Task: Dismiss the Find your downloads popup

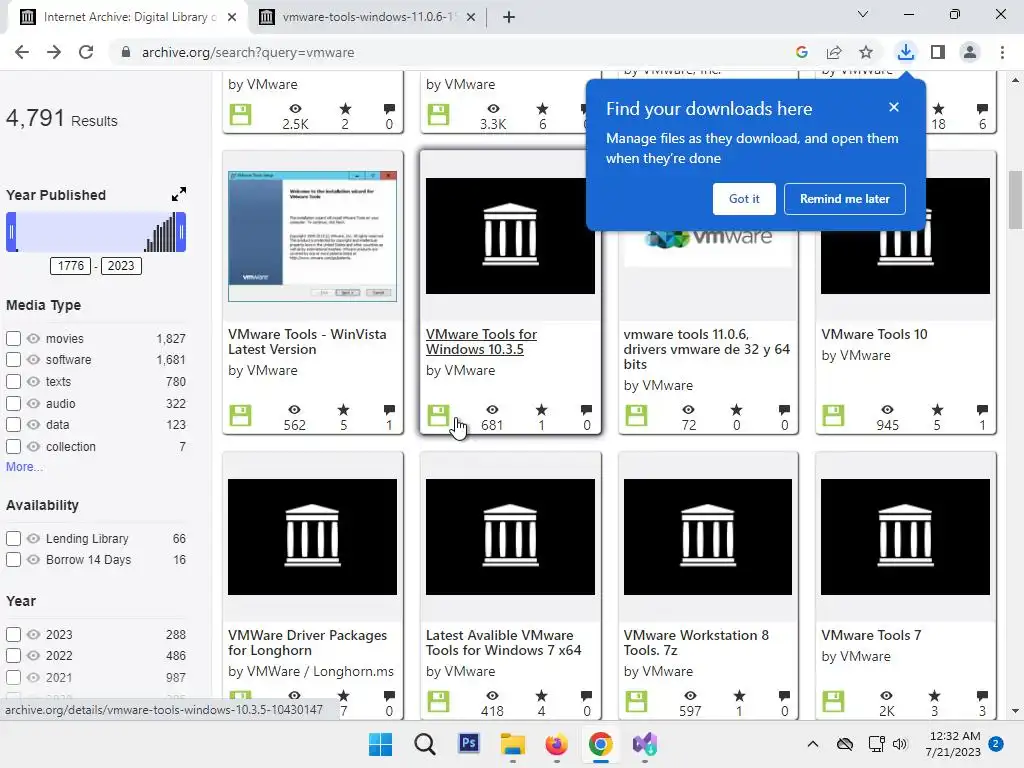Action: click(894, 107)
